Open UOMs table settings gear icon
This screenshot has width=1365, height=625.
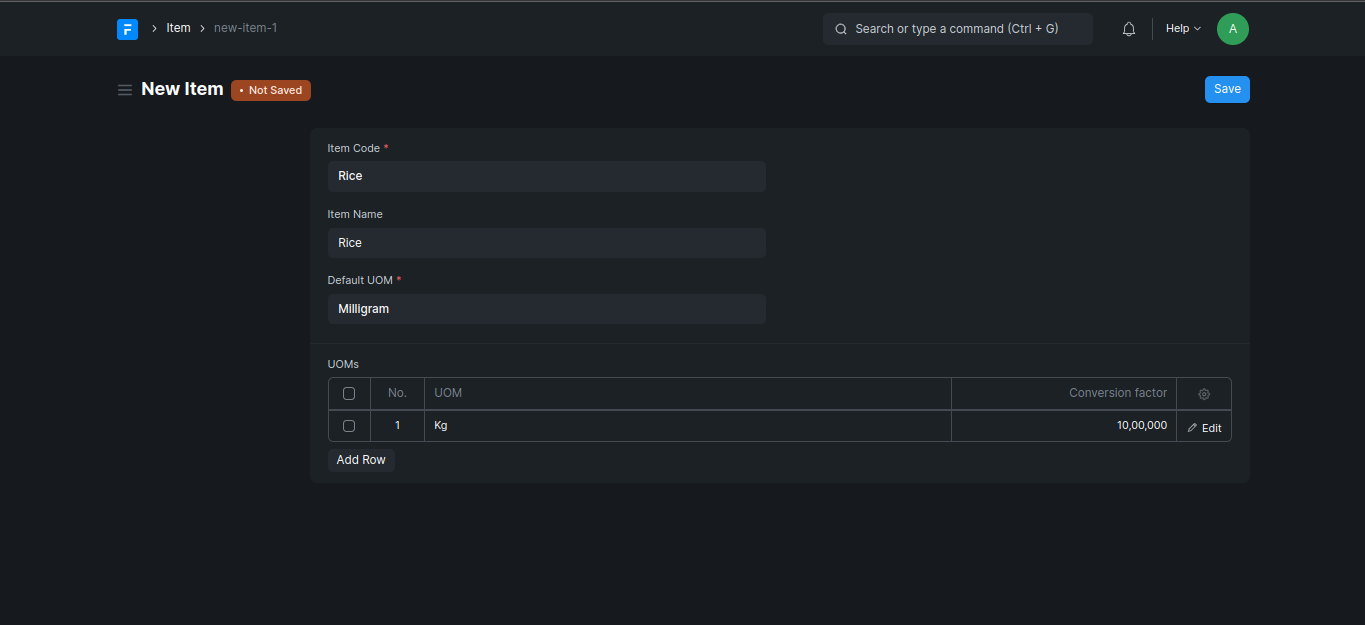coord(1204,394)
